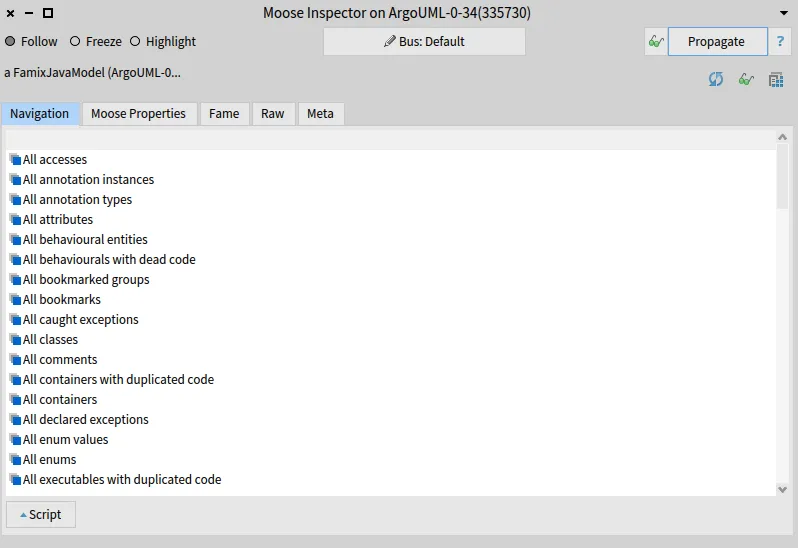Viewport: 798px width, 548px height.
Task: Click the blue refresh arrows icon
Action: click(716, 79)
